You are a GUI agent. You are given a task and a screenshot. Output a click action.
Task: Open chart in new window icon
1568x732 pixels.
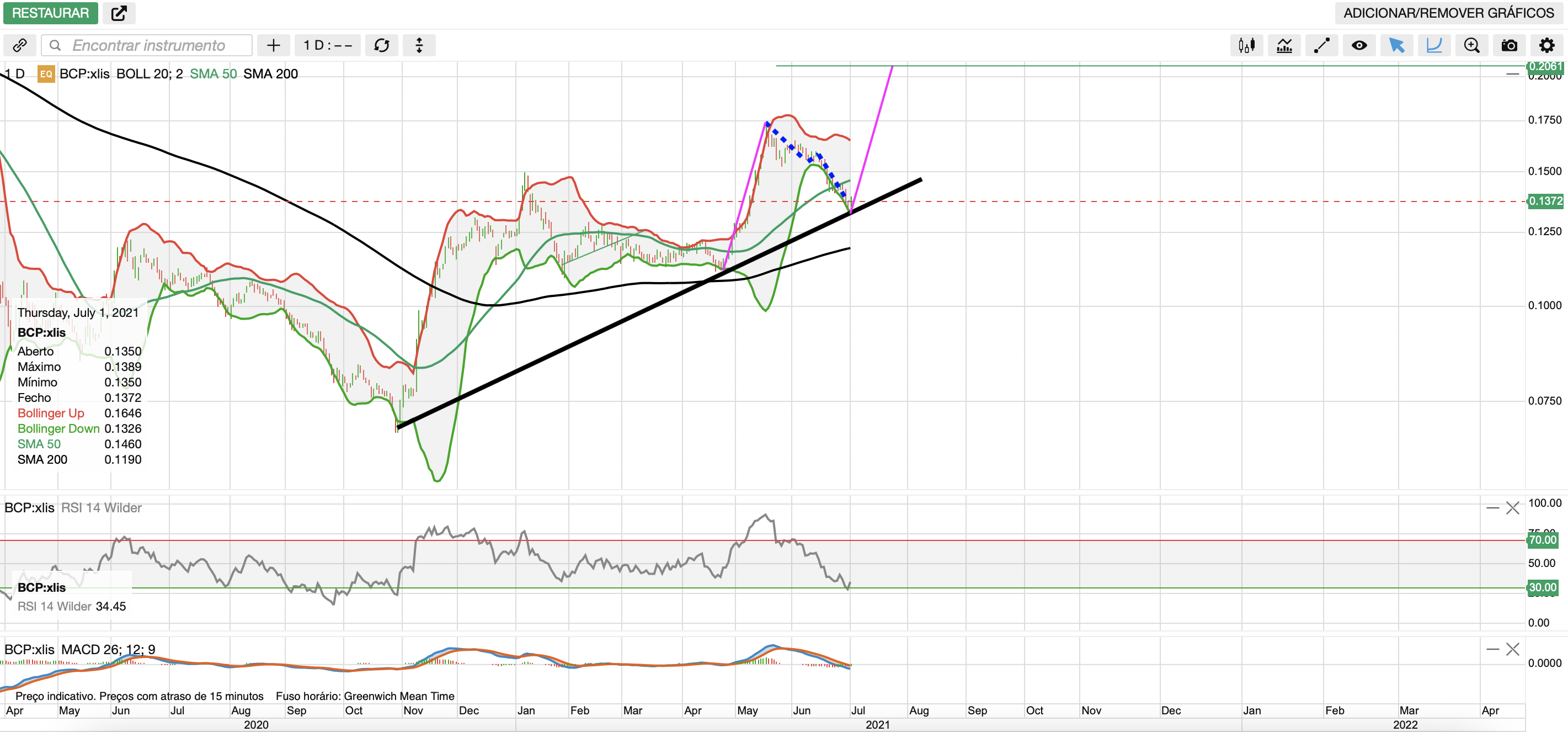(x=119, y=13)
